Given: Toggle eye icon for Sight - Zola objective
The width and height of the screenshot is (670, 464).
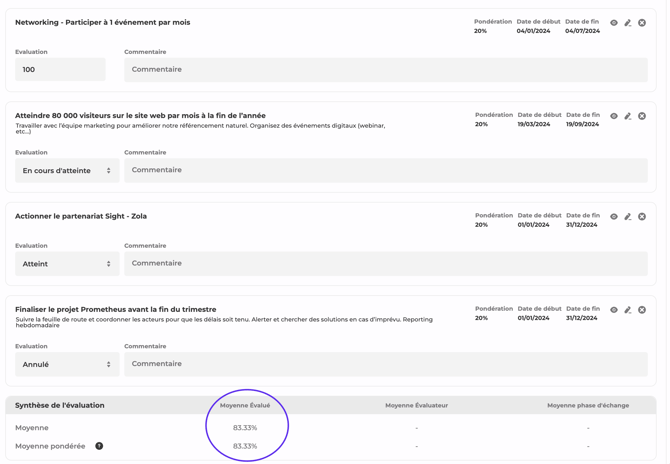Looking at the screenshot, I should pos(614,216).
